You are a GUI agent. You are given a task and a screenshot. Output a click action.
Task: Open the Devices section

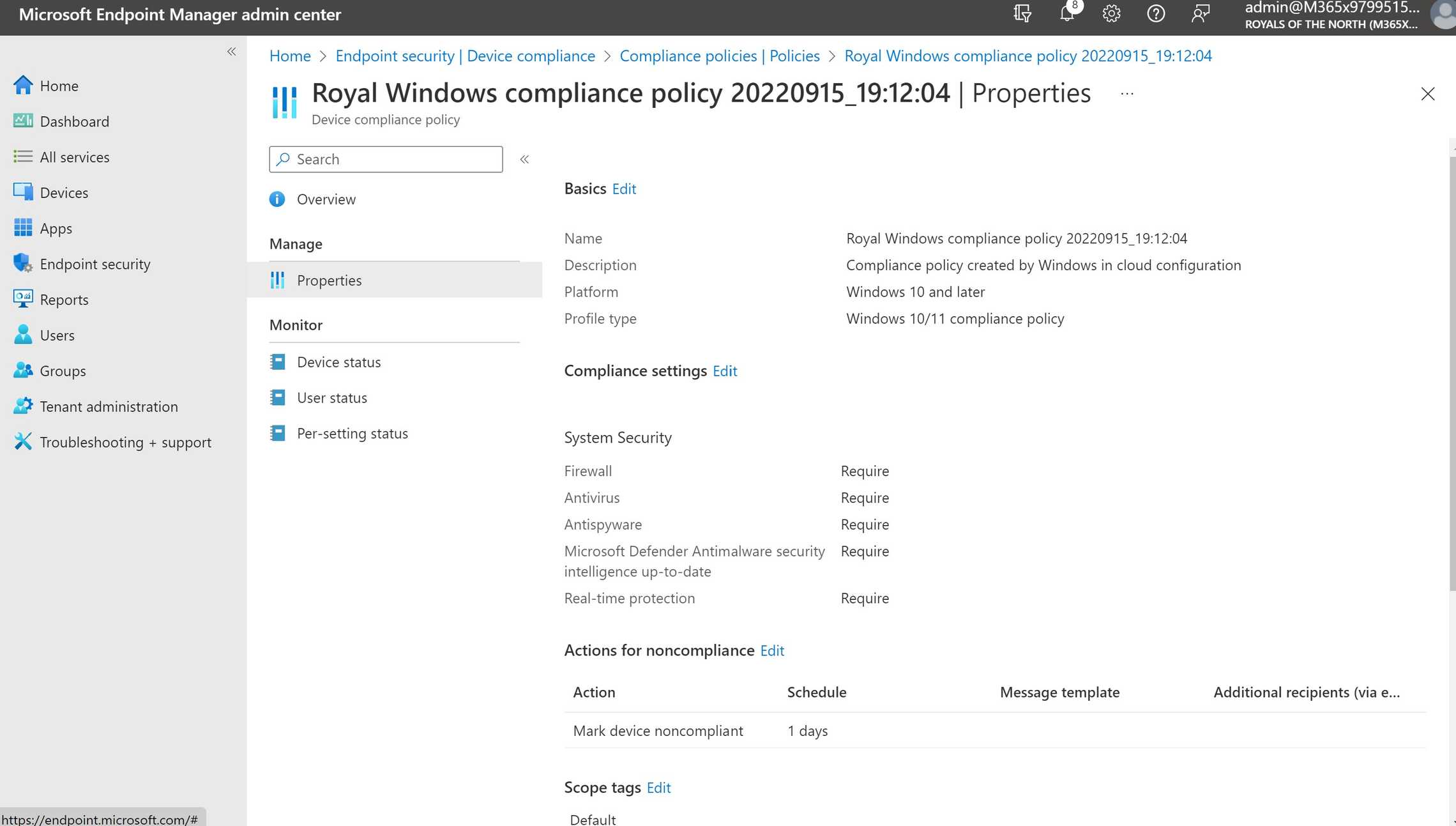pos(64,192)
